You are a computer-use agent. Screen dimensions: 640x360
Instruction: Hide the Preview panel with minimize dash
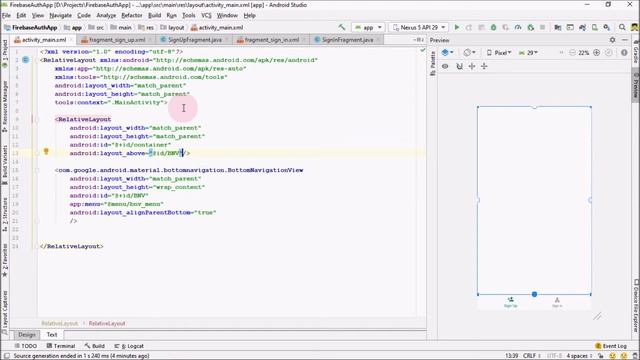point(624,40)
